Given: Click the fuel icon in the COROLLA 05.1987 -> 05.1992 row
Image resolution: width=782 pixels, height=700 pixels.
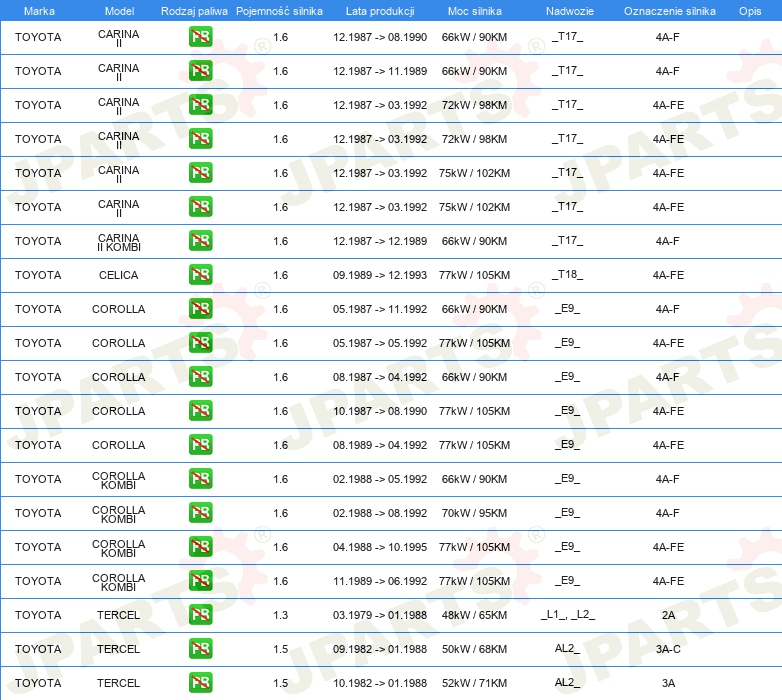Looking at the screenshot, I should [x=200, y=343].
